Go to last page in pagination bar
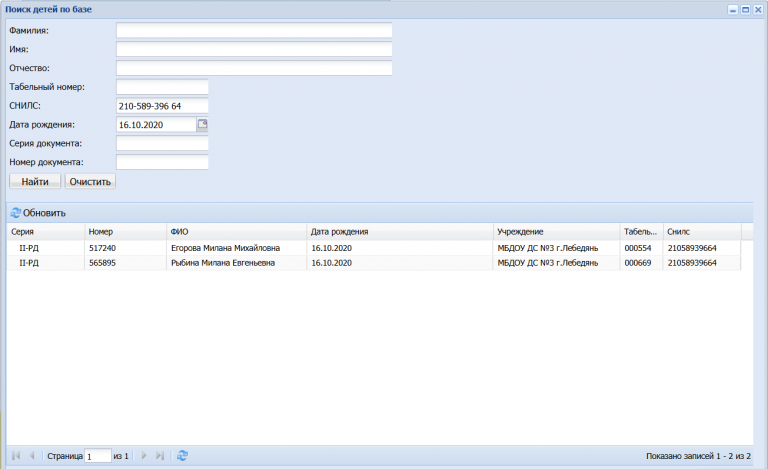 point(160,456)
